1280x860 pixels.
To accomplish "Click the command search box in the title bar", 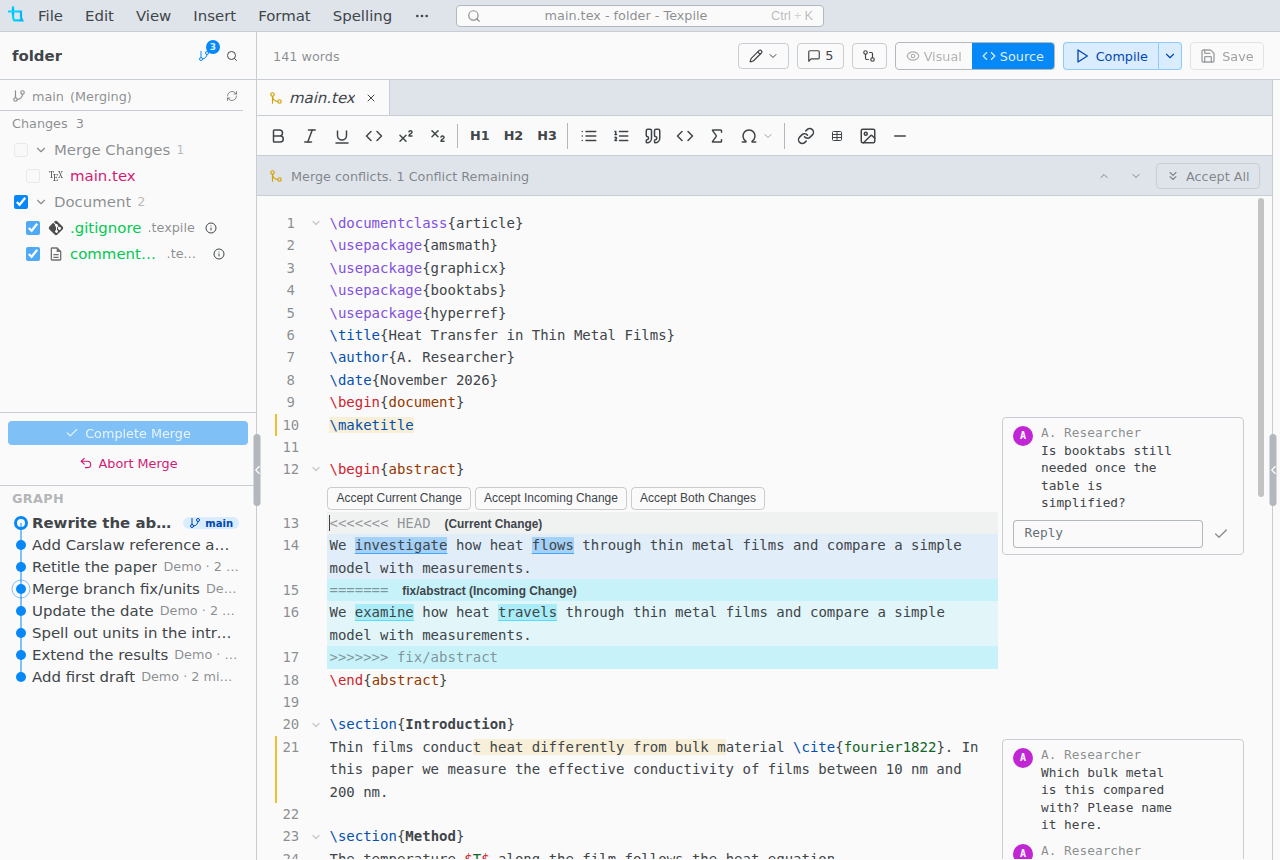I will 640,16.
